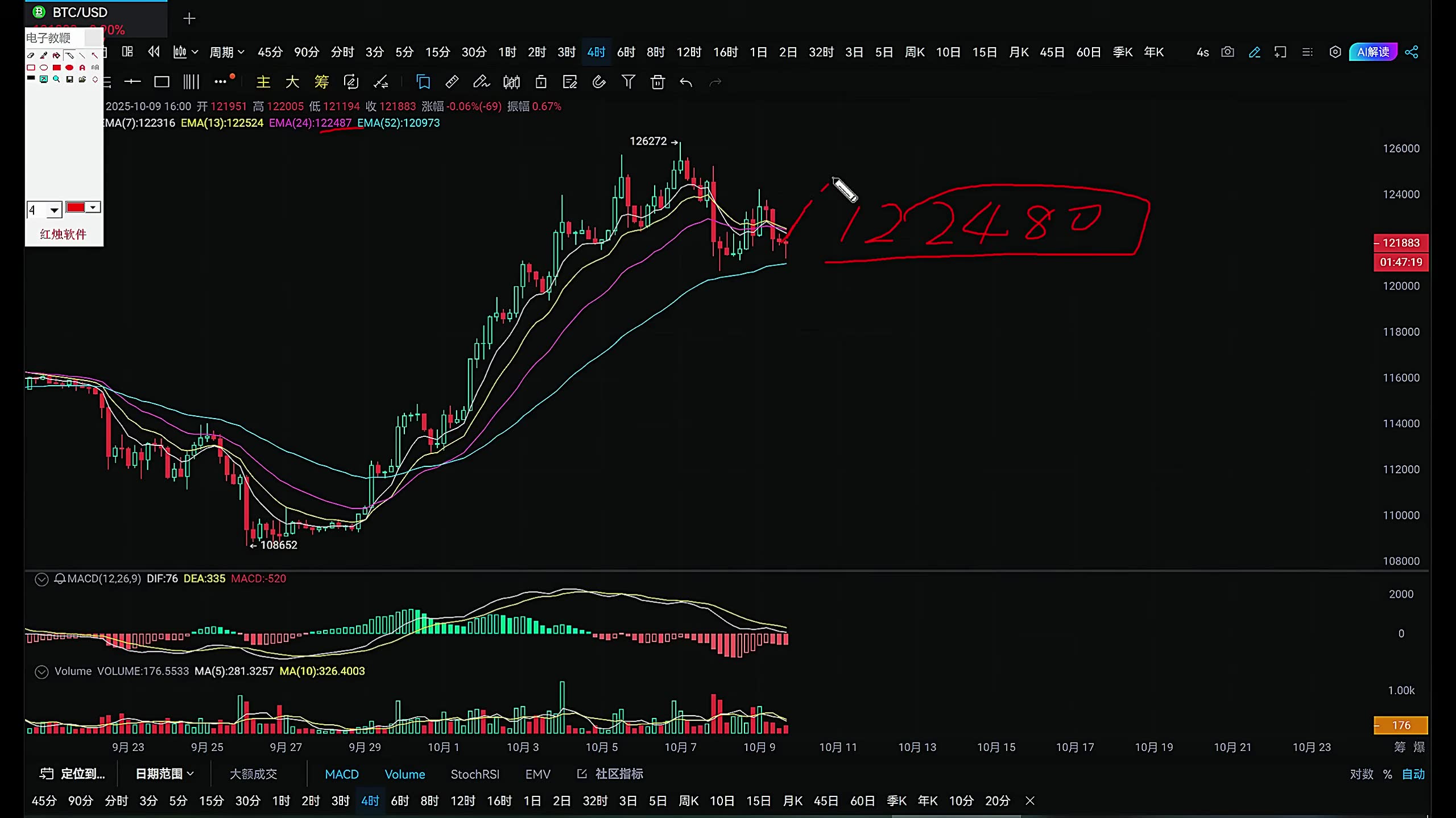Click the trash delete drawings icon
Viewport: 1456px width, 818px height.
coord(657,82)
